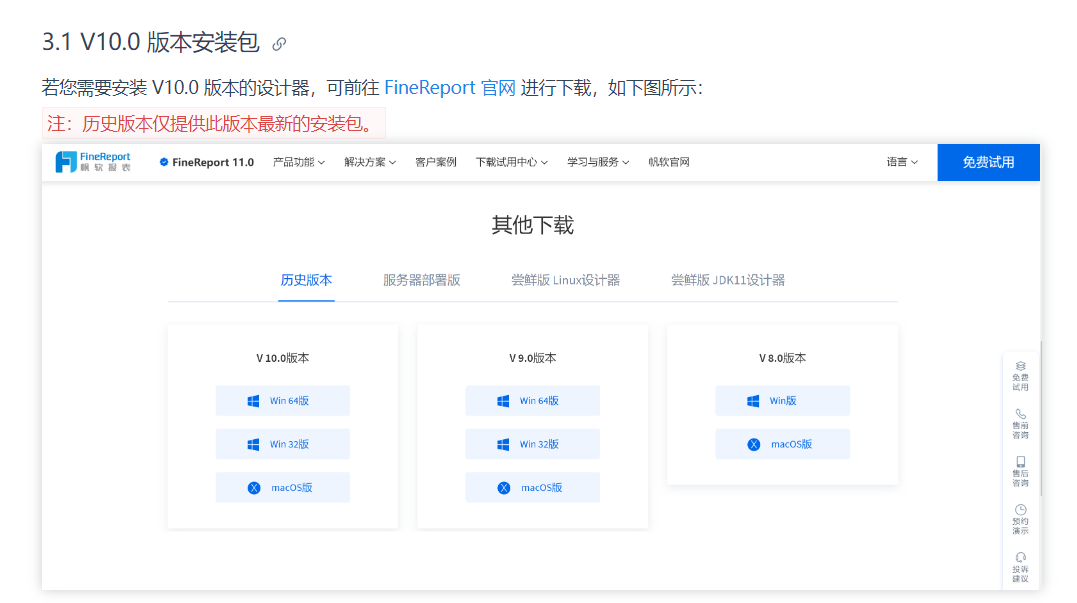This screenshot has width=1077, height=603.
Task: Click the 免费试用 blue button
Action: [x=988, y=163]
